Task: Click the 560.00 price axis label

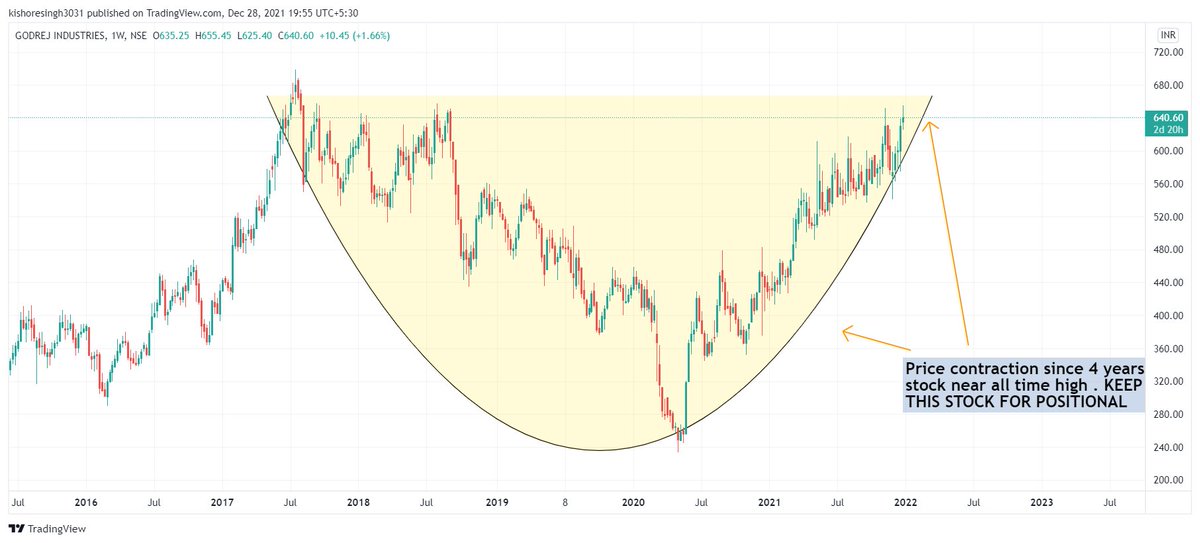Action: (1168, 184)
